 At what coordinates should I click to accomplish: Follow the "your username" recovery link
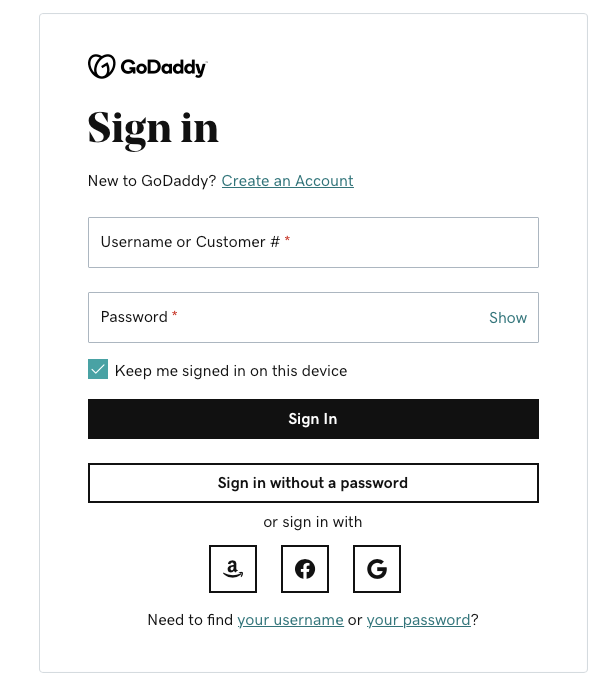tap(290, 620)
